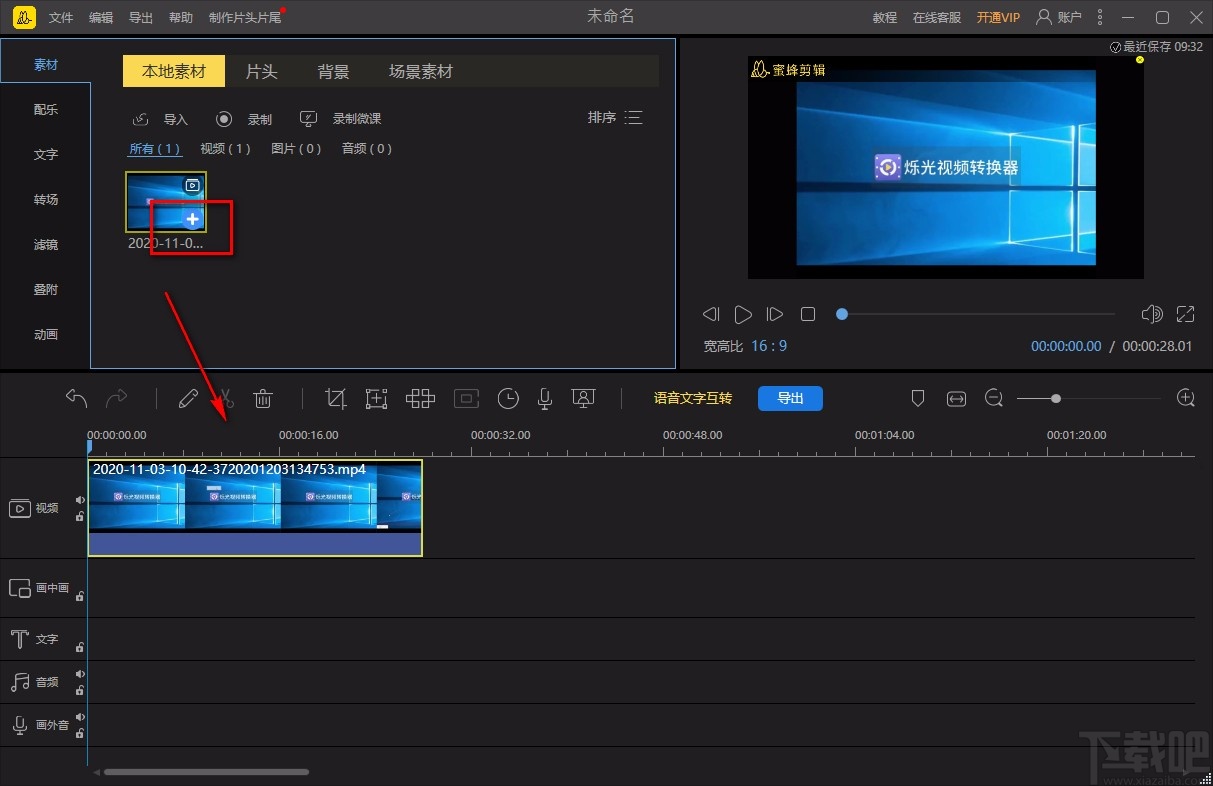The width and height of the screenshot is (1213, 786).
Task: Open the three-dot more options menu
Action: tap(1101, 17)
